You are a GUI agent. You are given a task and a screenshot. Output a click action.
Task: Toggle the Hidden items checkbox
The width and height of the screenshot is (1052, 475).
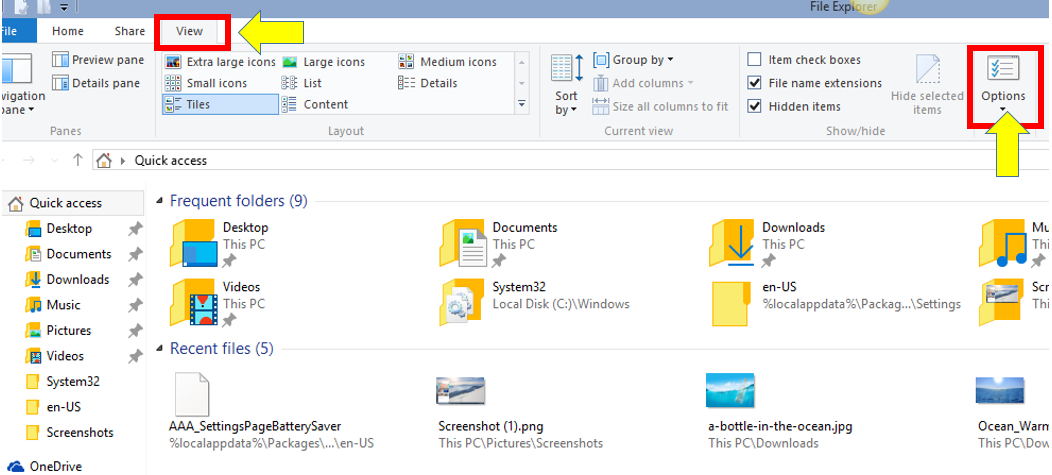coord(755,106)
